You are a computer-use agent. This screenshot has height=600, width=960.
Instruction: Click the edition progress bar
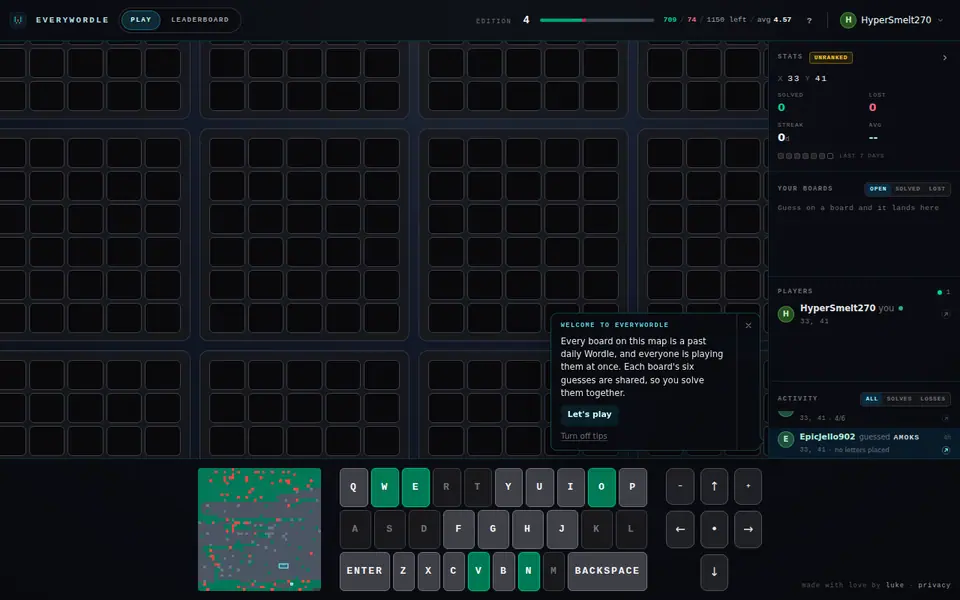pyautogui.click(x=597, y=20)
